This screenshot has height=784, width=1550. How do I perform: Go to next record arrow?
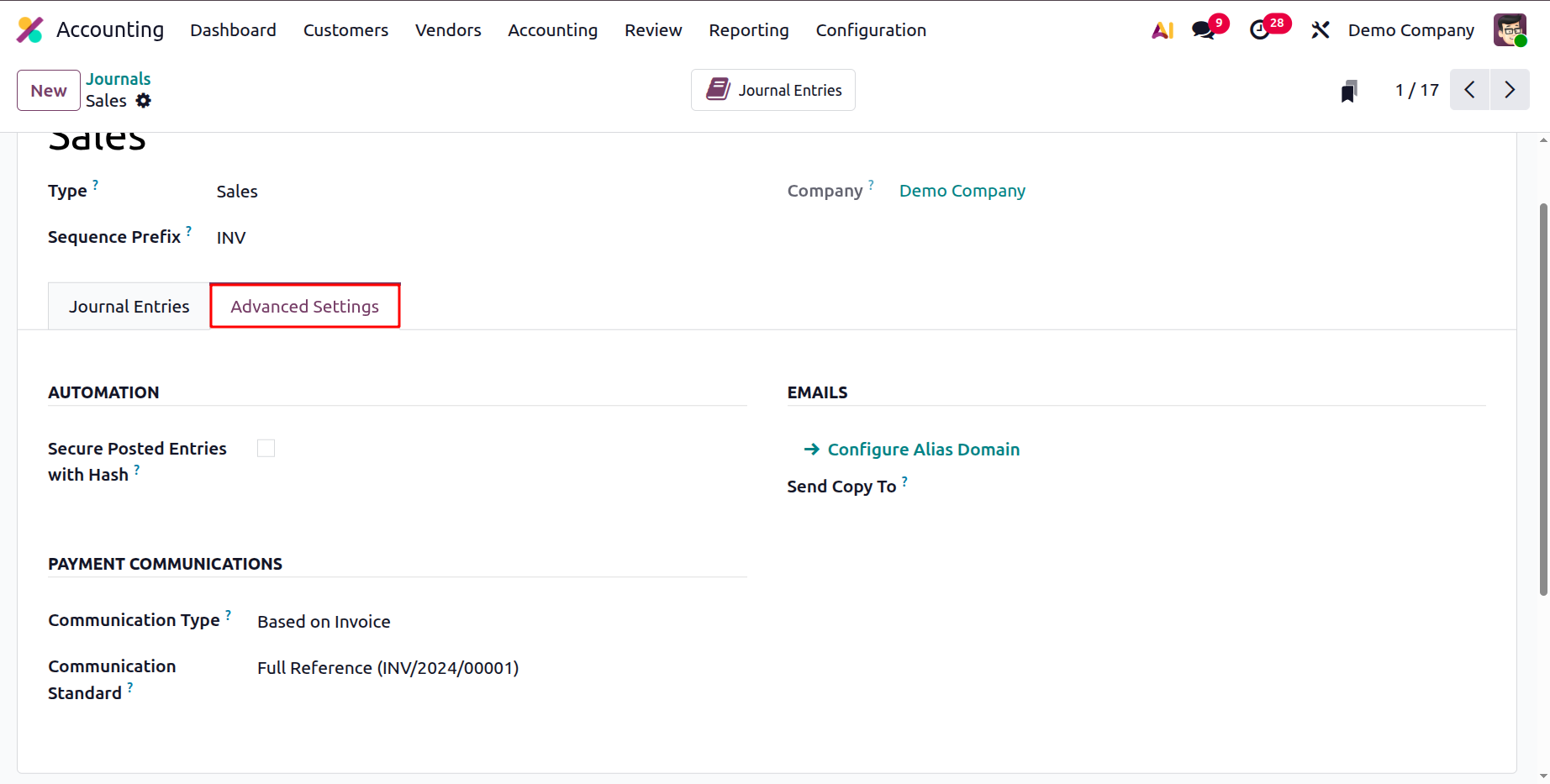tap(1510, 90)
